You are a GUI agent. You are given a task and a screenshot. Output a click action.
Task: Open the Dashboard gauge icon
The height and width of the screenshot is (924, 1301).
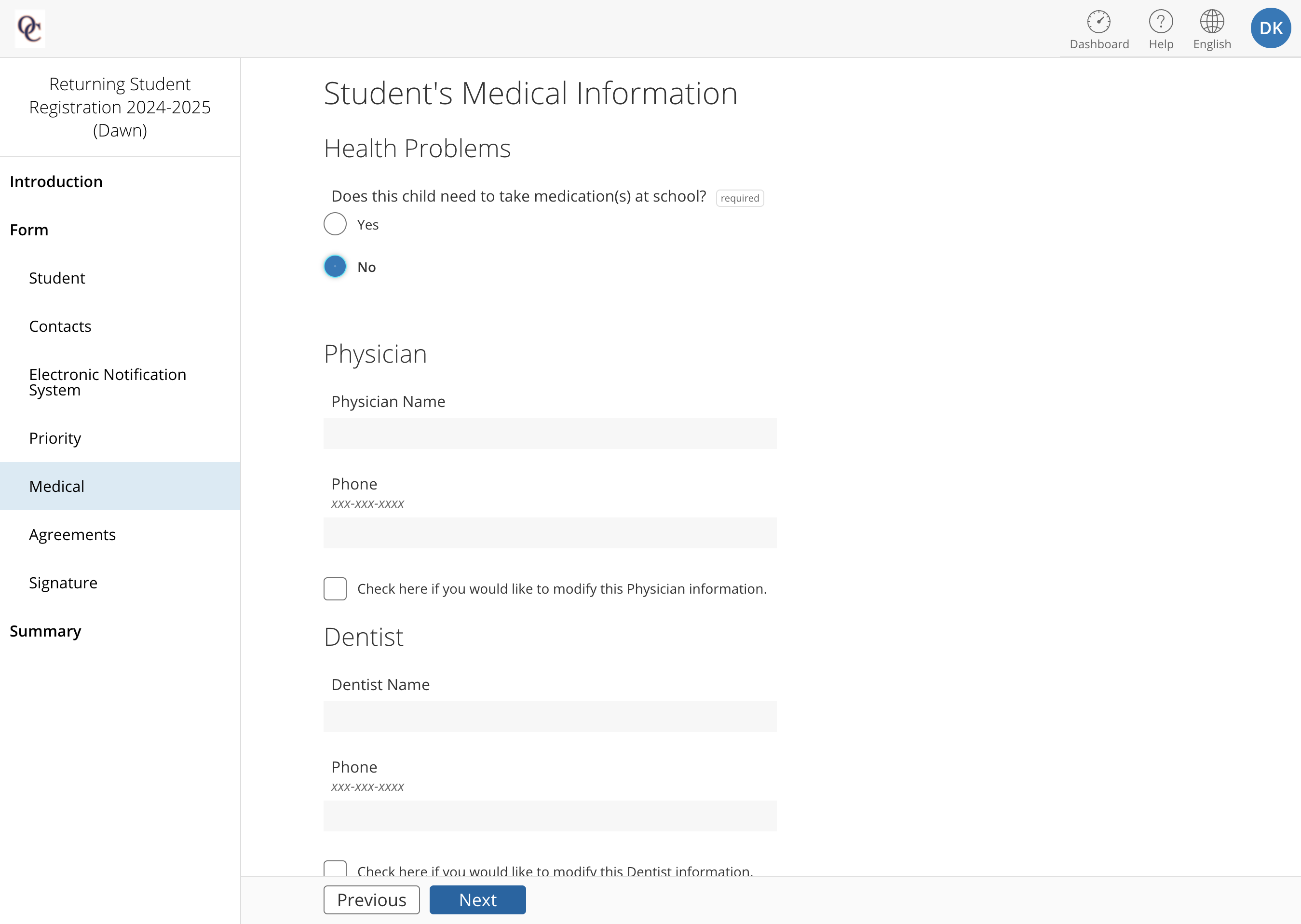click(1098, 22)
